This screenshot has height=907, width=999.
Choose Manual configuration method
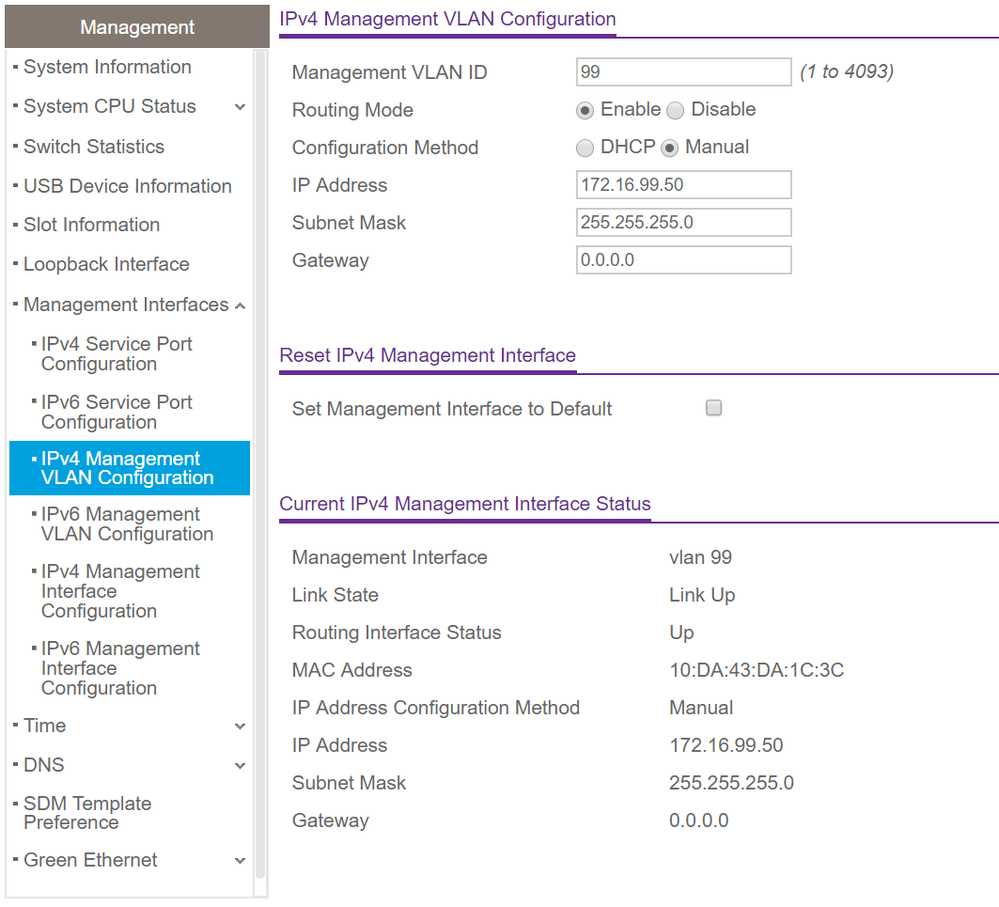point(669,148)
